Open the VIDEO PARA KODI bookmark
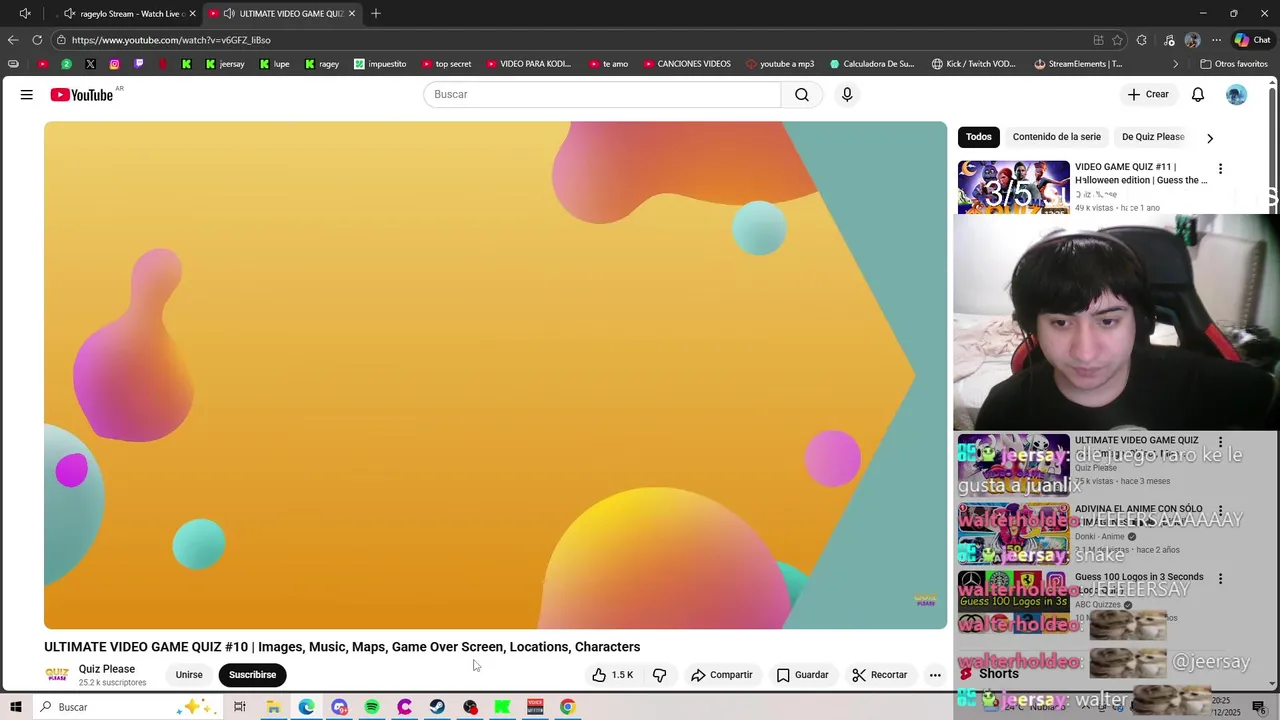Viewport: 1280px width, 720px height. (x=528, y=64)
